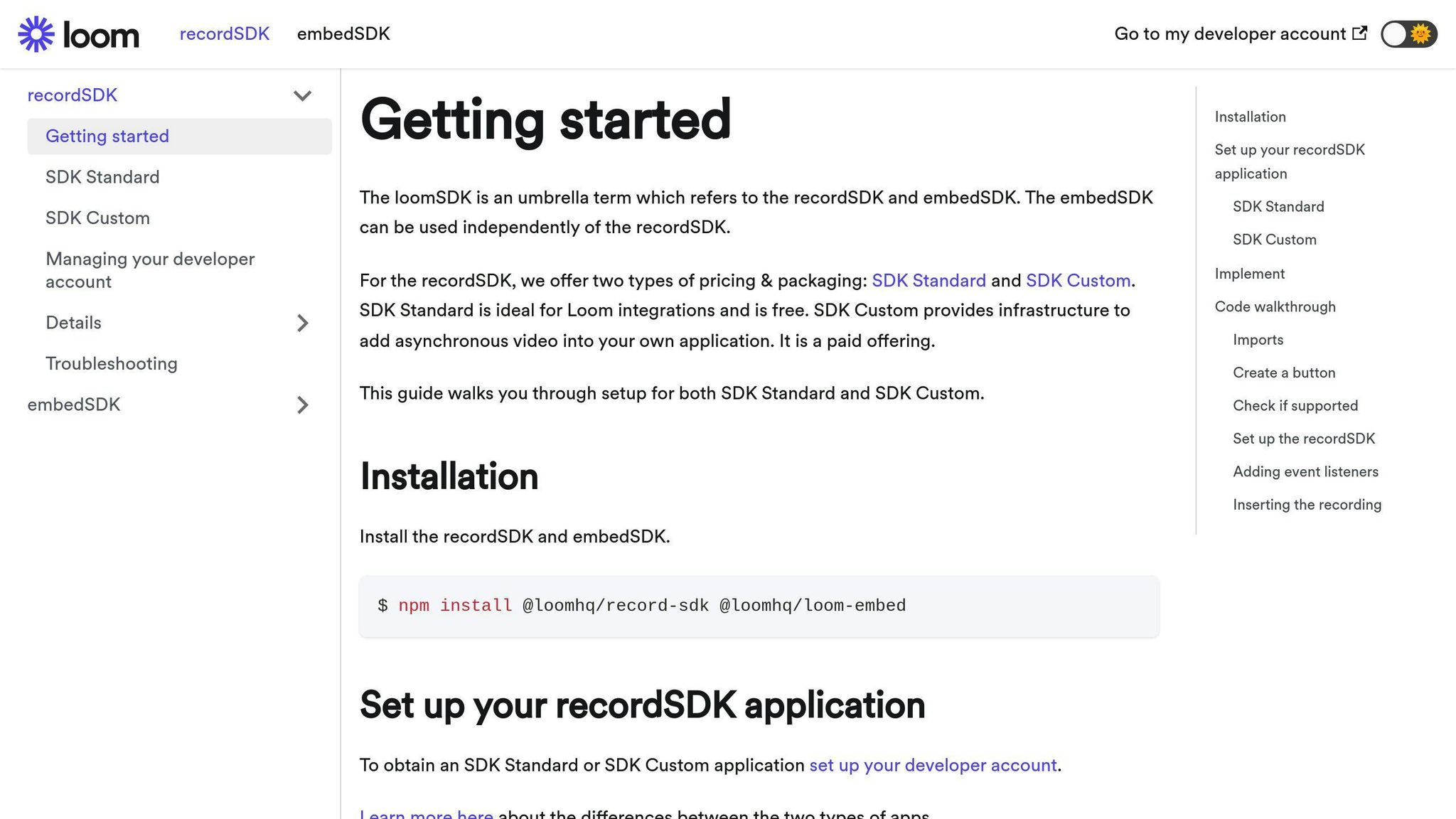
Task: Click the text Install the recordSDK and embedSDK
Action: (514, 537)
